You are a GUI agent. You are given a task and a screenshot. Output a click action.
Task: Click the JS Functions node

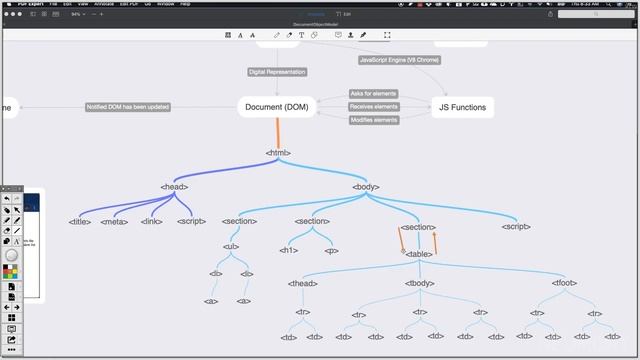point(462,107)
